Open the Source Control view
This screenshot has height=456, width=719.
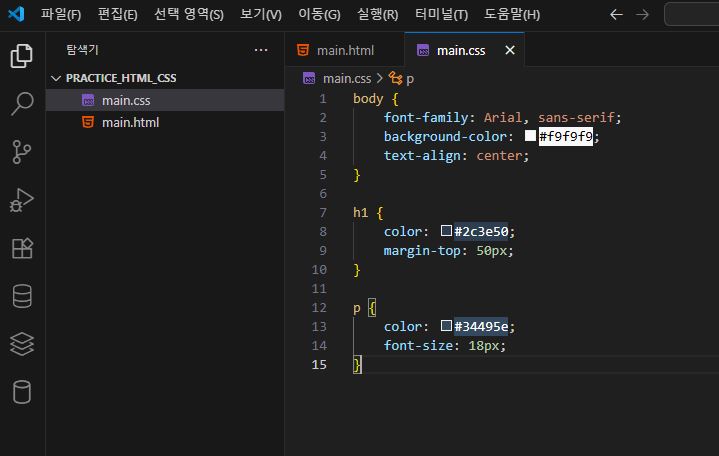(22, 152)
